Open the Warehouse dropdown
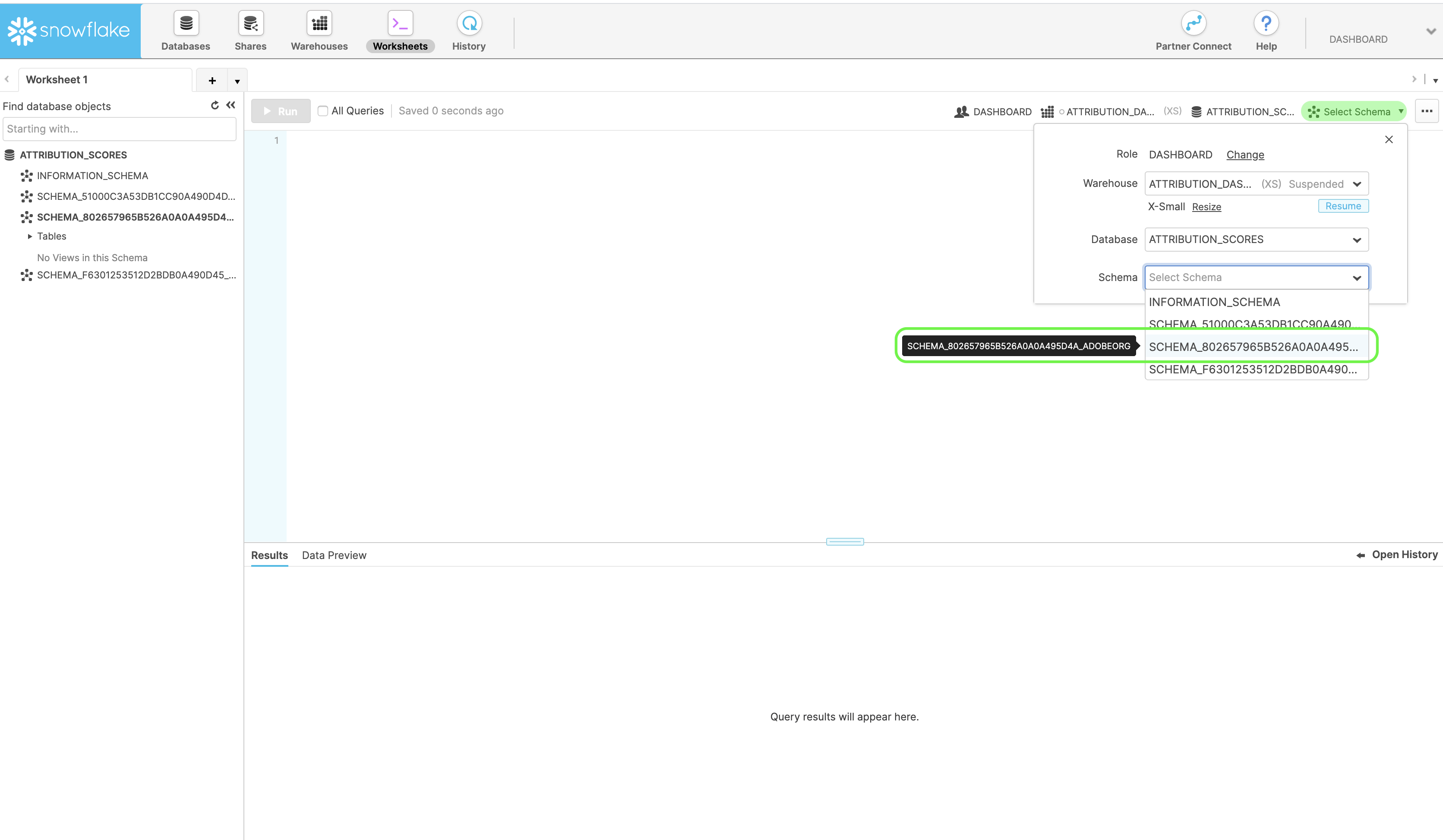Screen dimensions: 1443x840 [x=1256, y=184]
